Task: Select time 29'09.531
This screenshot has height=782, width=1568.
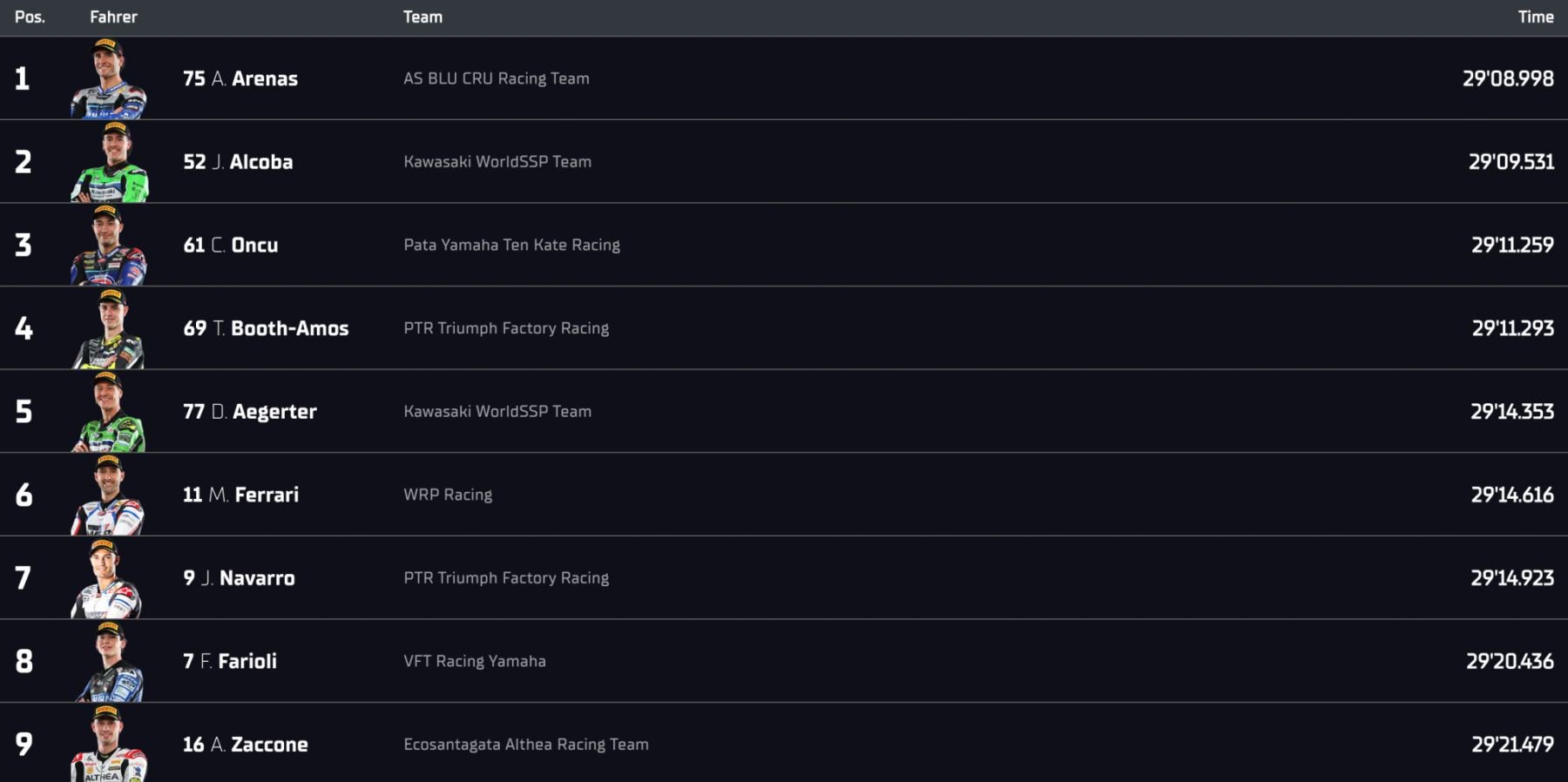Action: point(1511,162)
